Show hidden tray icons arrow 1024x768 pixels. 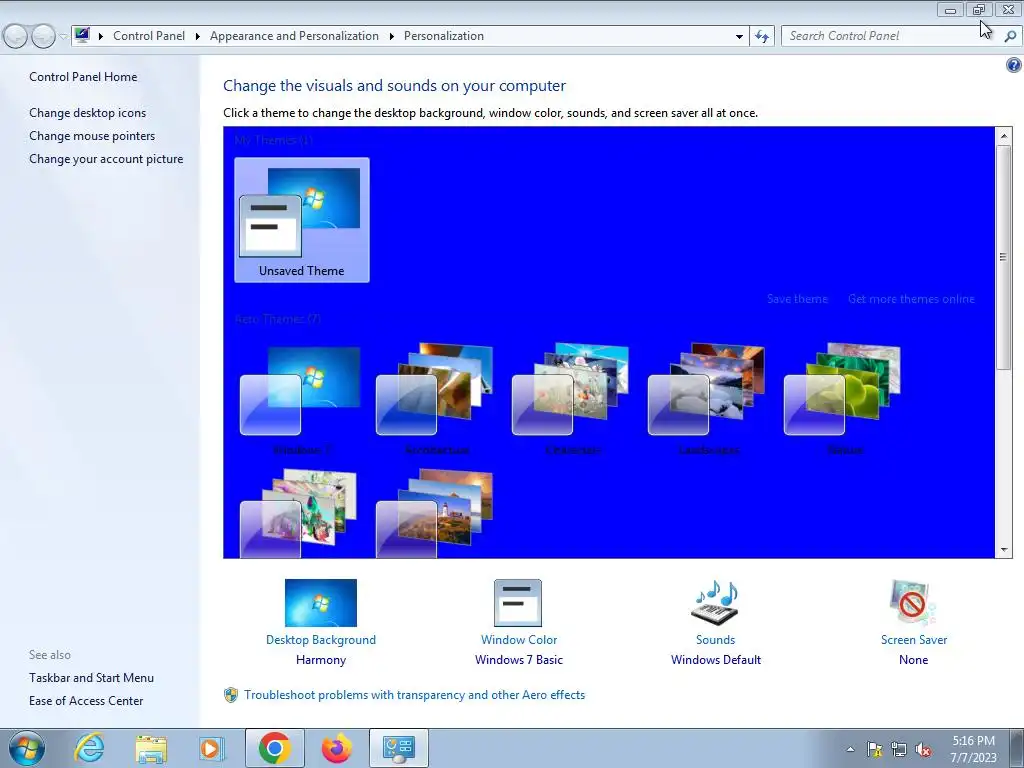click(x=850, y=749)
